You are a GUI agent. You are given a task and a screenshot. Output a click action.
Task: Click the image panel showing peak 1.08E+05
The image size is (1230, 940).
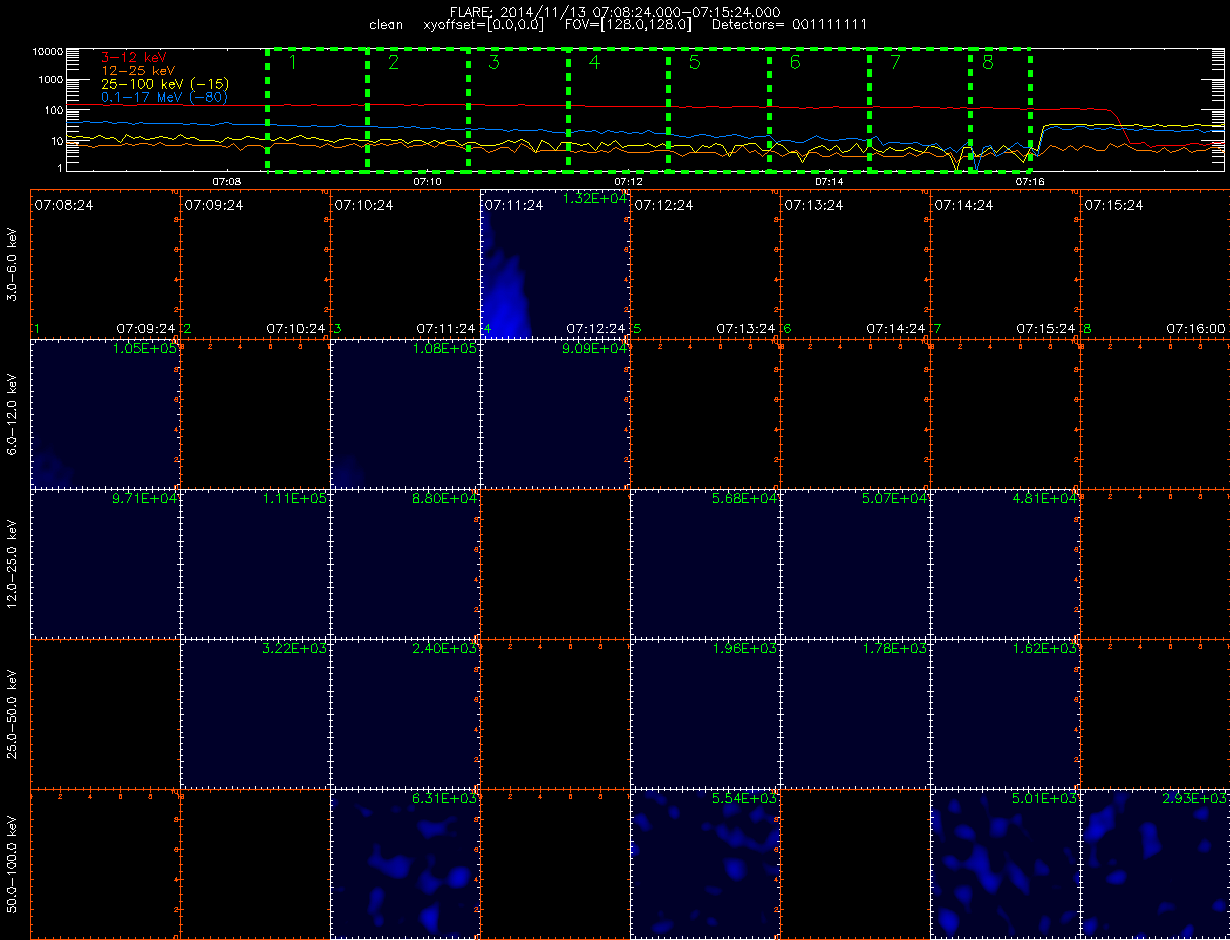(x=405, y=414)
